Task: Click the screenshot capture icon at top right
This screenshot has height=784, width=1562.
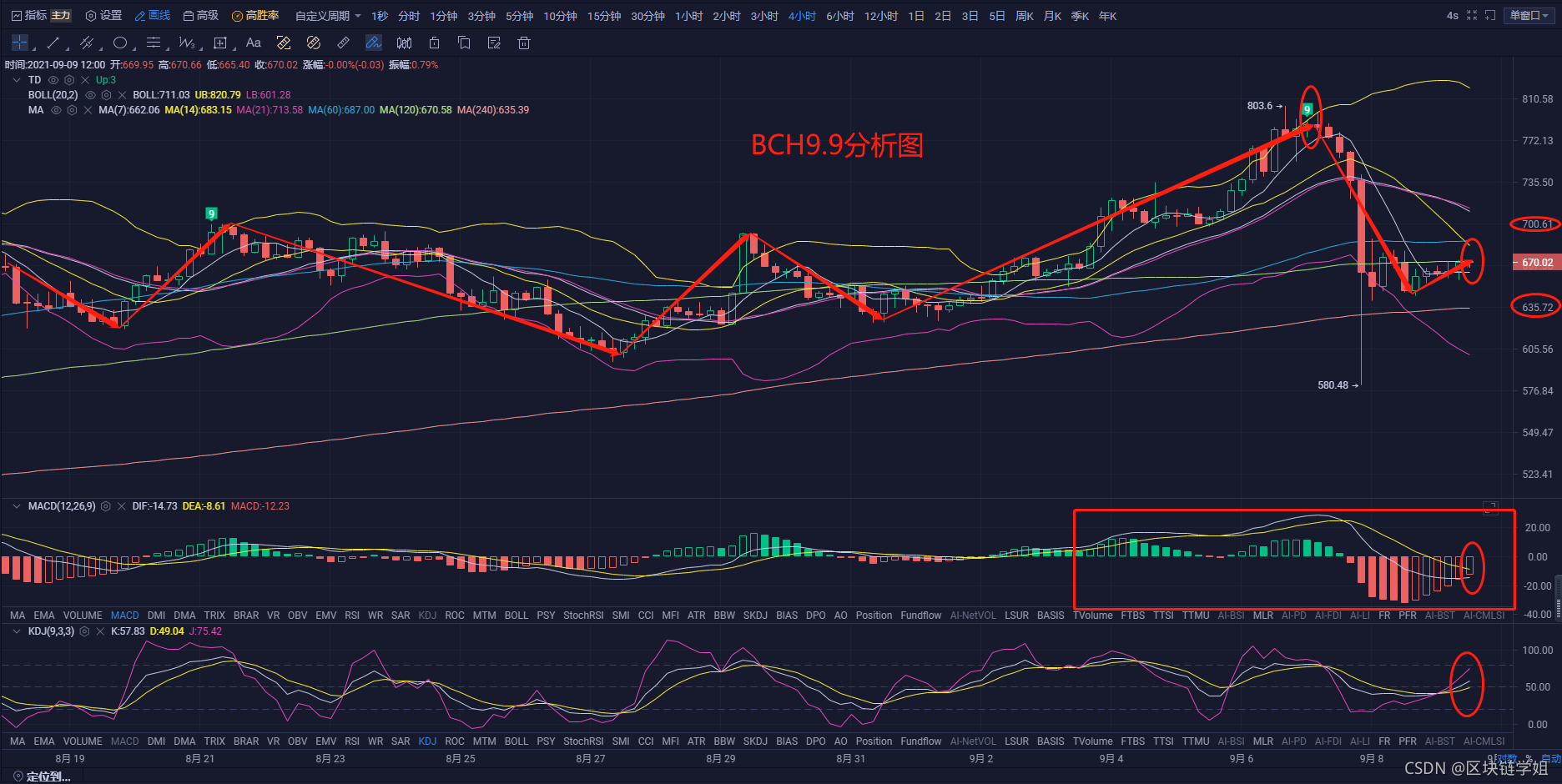Action: (1490, 16)
